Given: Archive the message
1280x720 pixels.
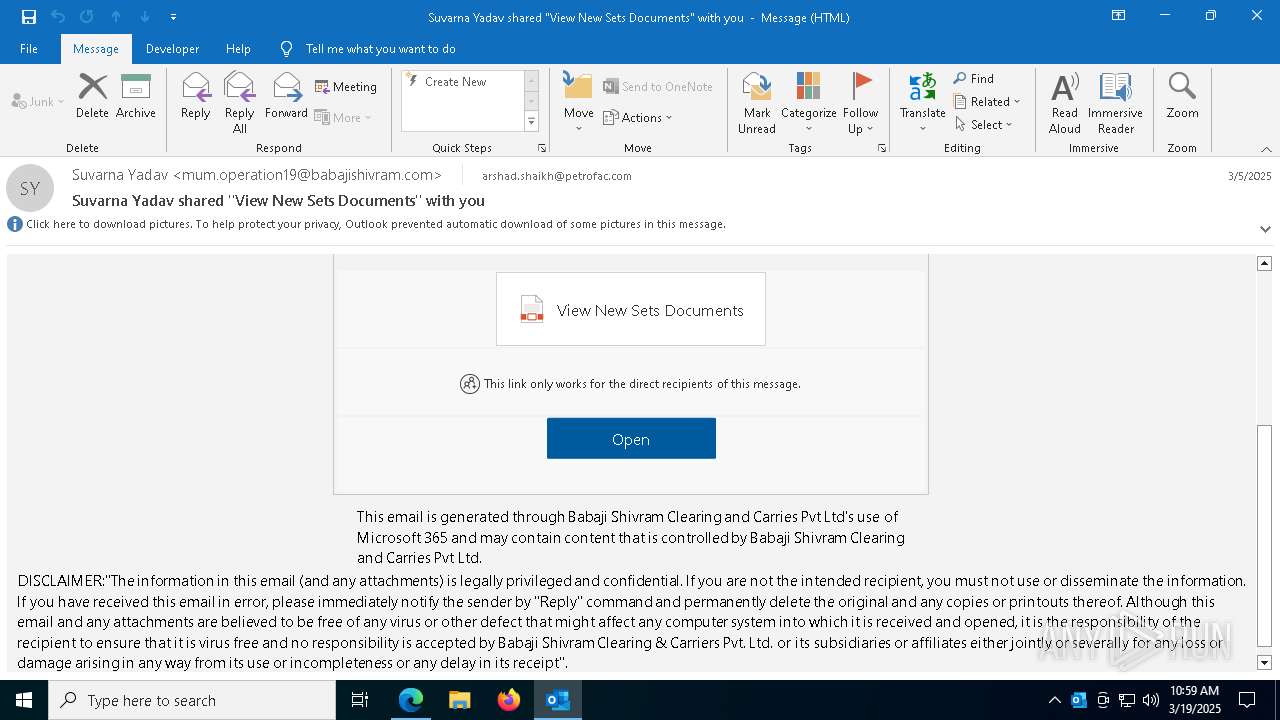Looking at the screenshot, I should [136, 97].
